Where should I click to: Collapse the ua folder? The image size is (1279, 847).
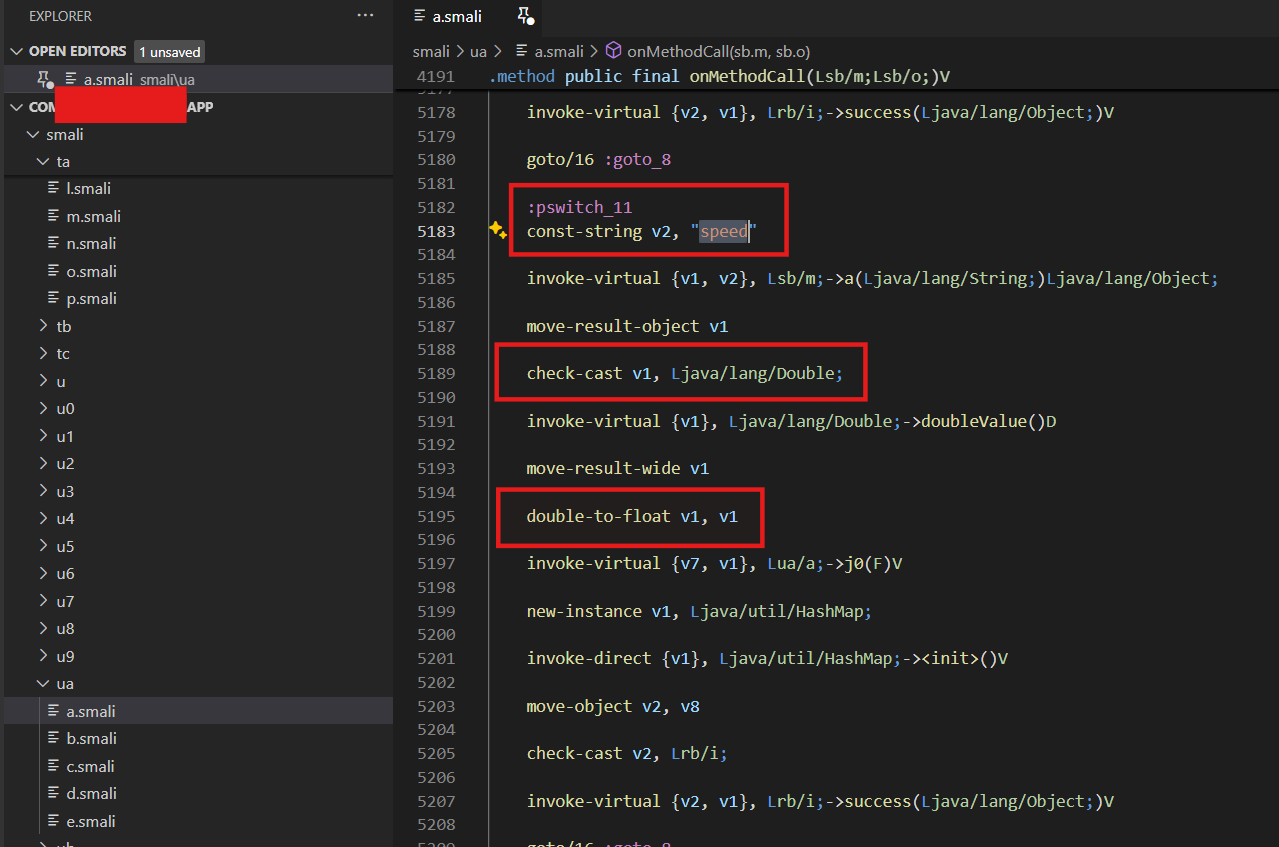[43, 684]
